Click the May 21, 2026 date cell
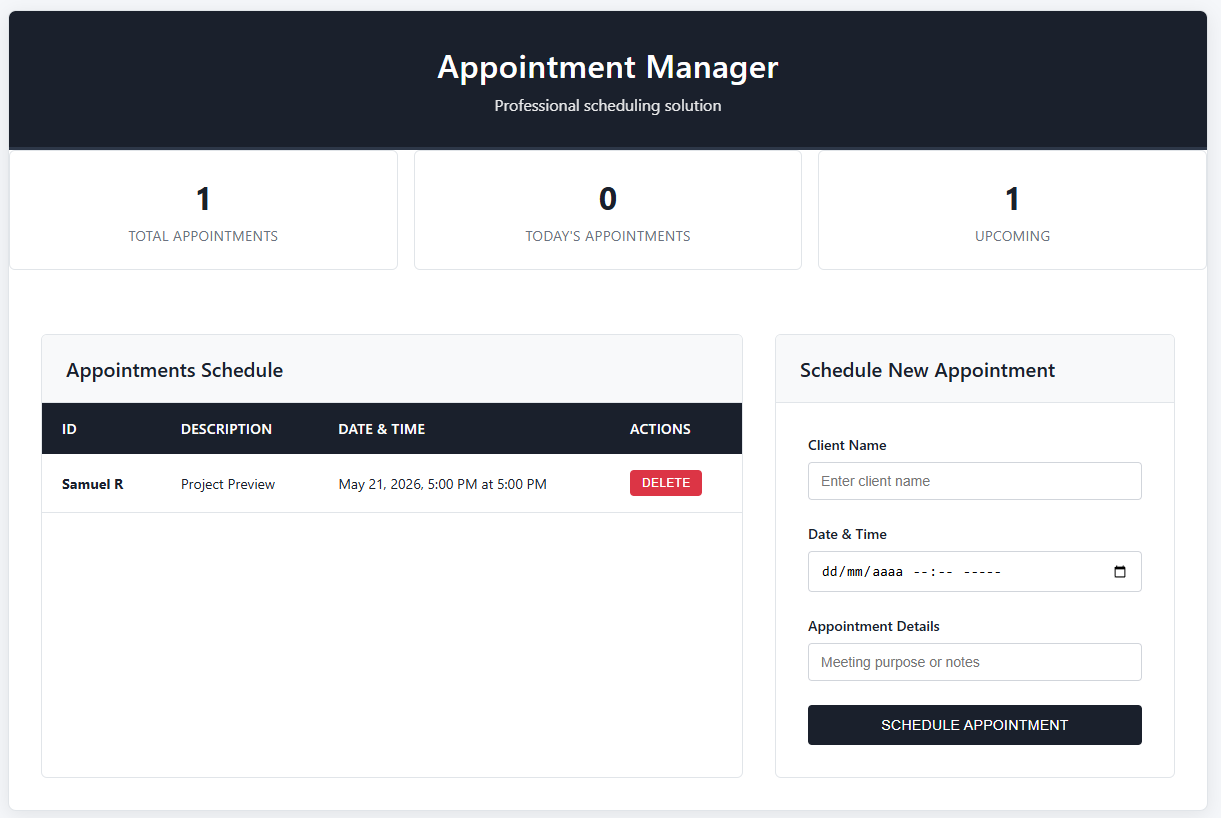This screenshot has width=1221, height=818. 442,484
